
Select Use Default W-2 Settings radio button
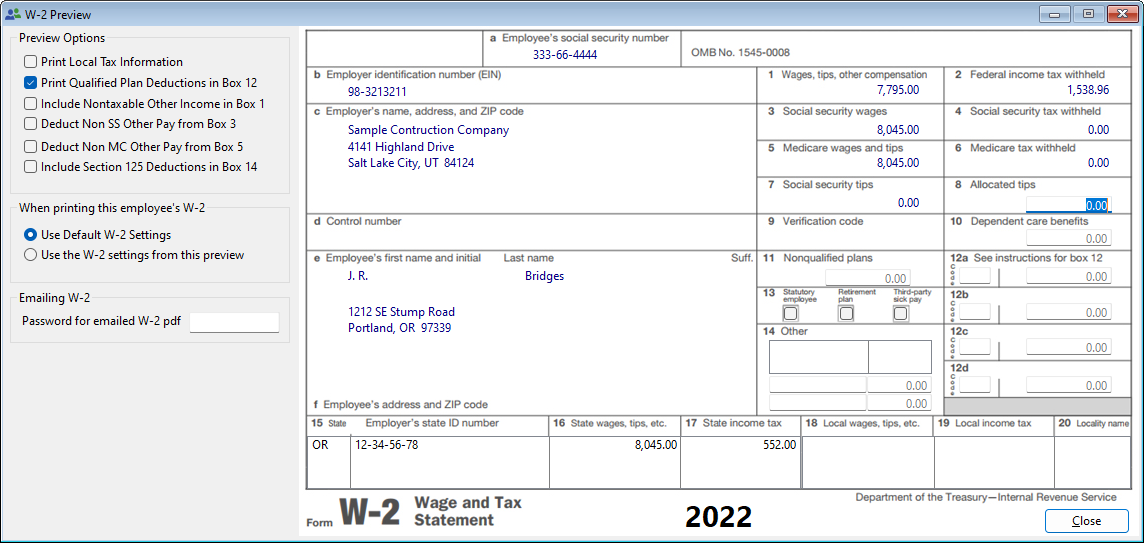coord(31,235)
